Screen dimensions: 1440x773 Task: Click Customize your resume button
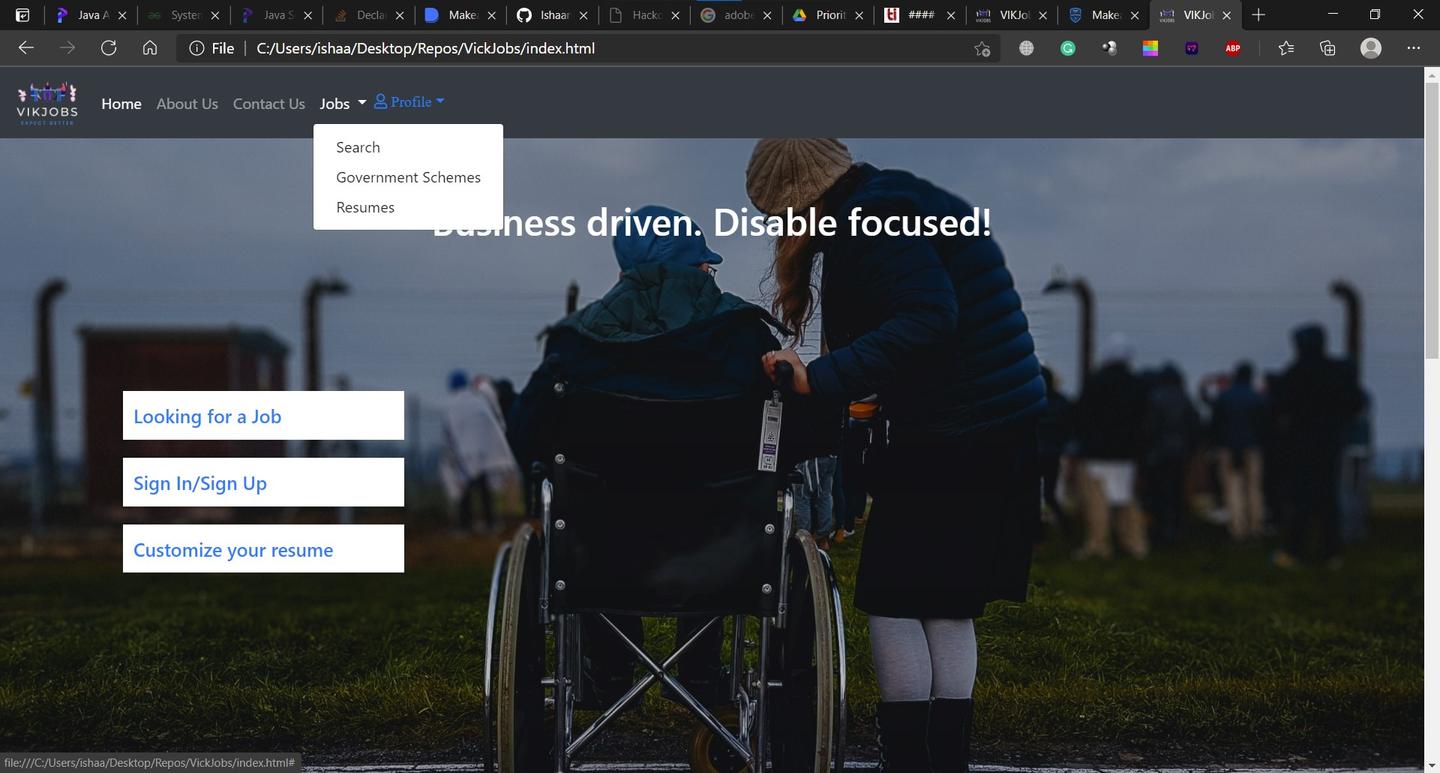(263, 548)
